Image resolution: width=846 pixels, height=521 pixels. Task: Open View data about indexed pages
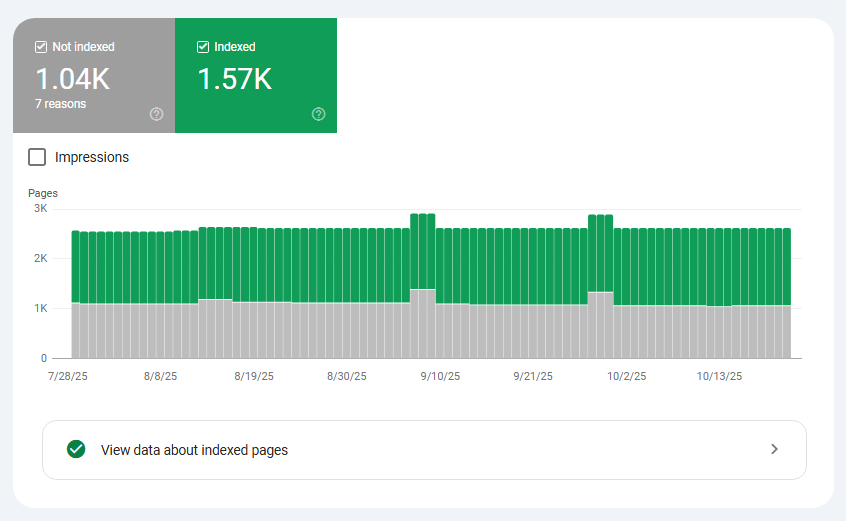tap(194, 450)
